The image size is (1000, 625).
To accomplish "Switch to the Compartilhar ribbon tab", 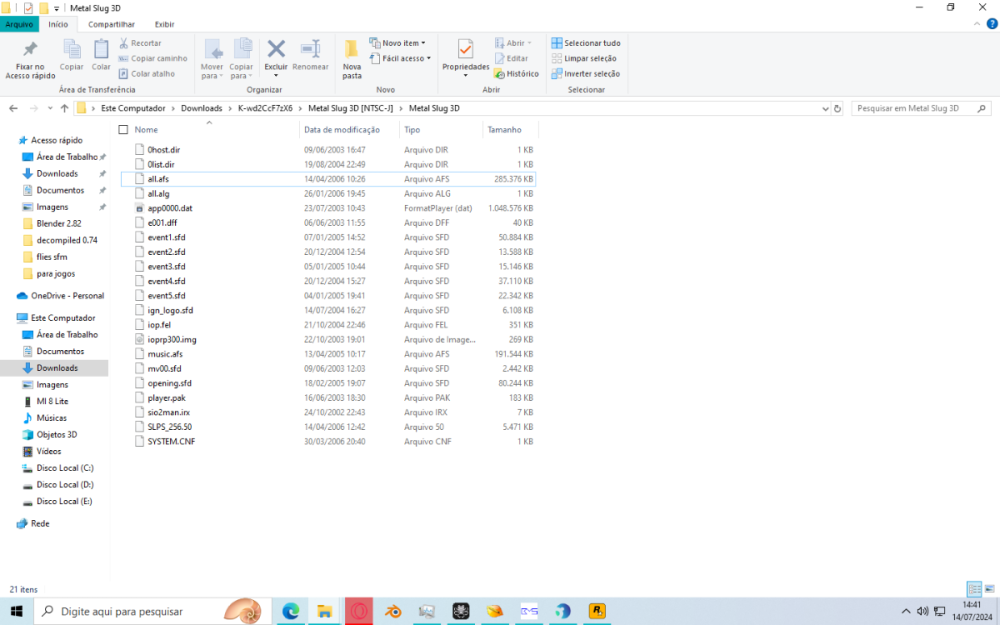I will tap(111, 24).
